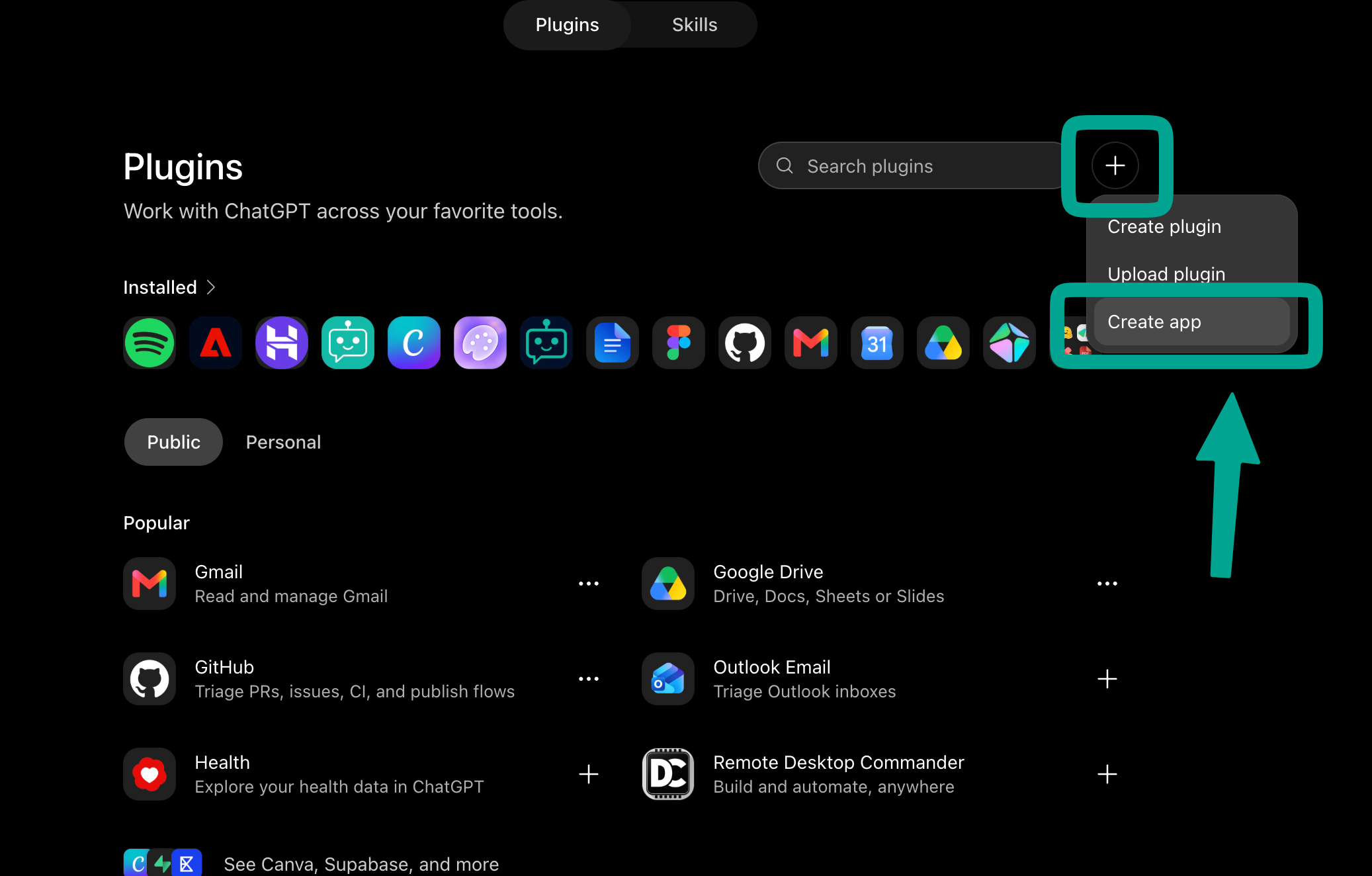The image size is (1372, 876).
Task: Open the GitHub icon in Installed row
Action: (745, 343)
